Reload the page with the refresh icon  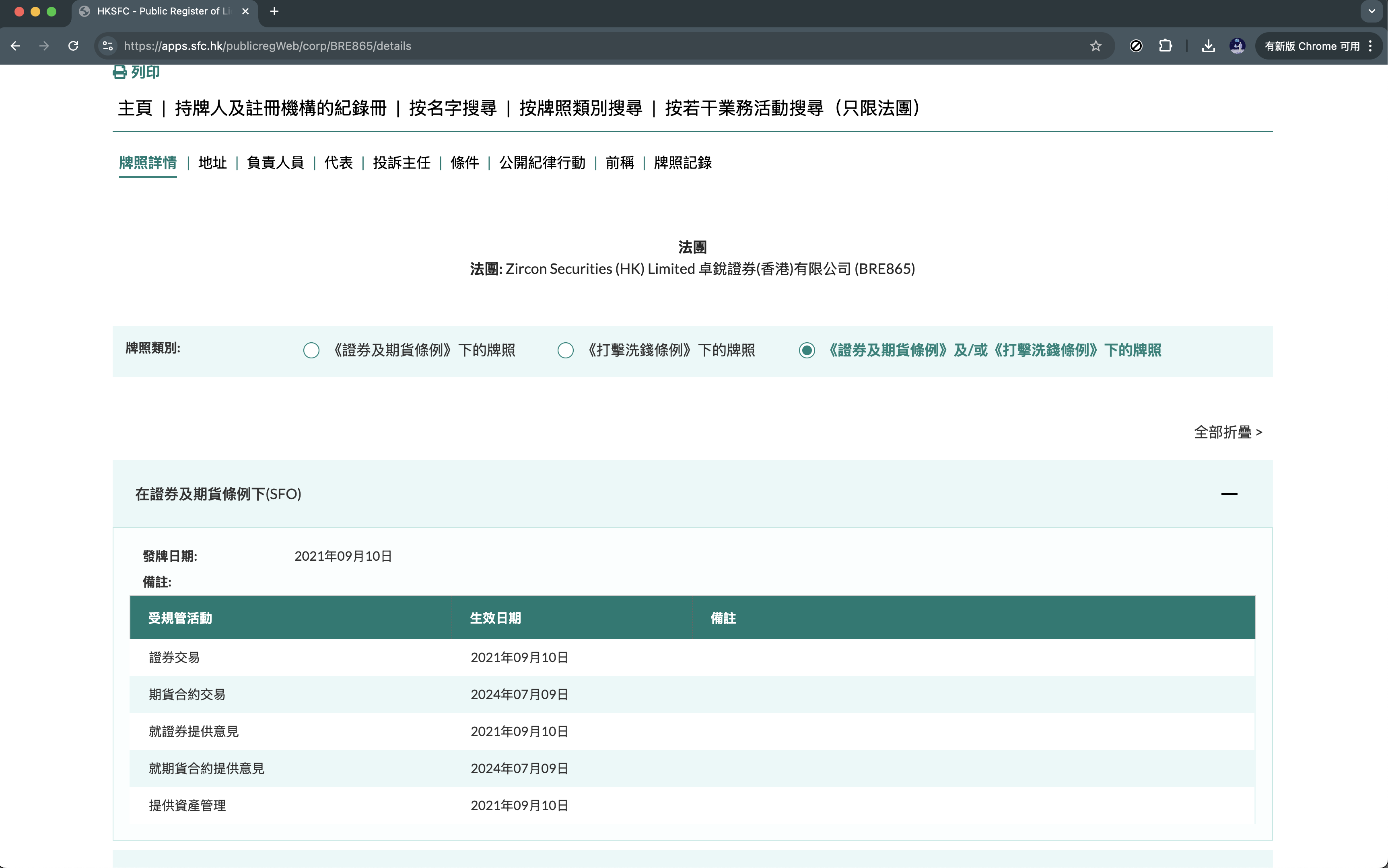[x=74, y=46]
